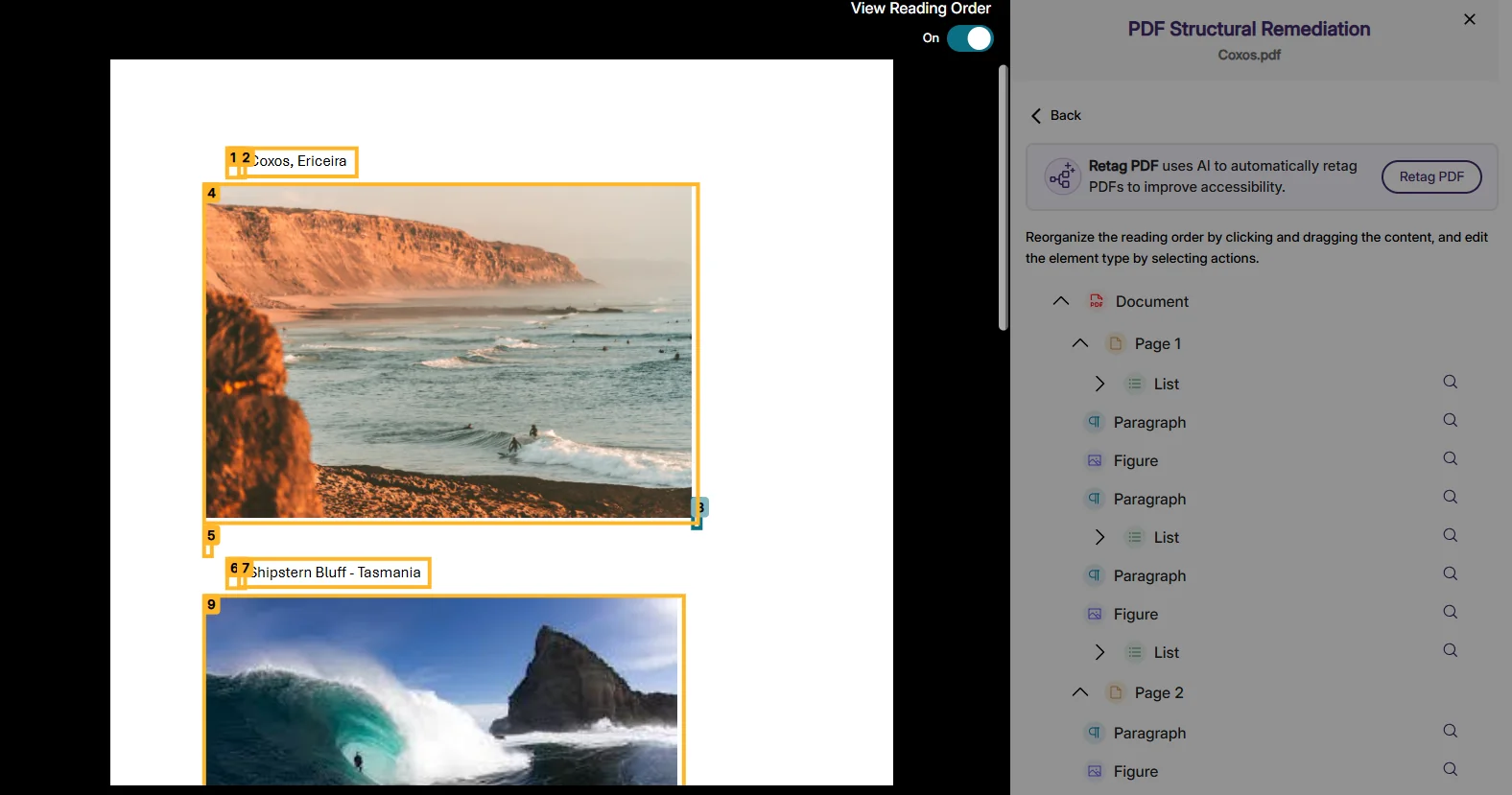Select the first Figure tree item
This screenshot has height=795, width=1512.
1135,461
